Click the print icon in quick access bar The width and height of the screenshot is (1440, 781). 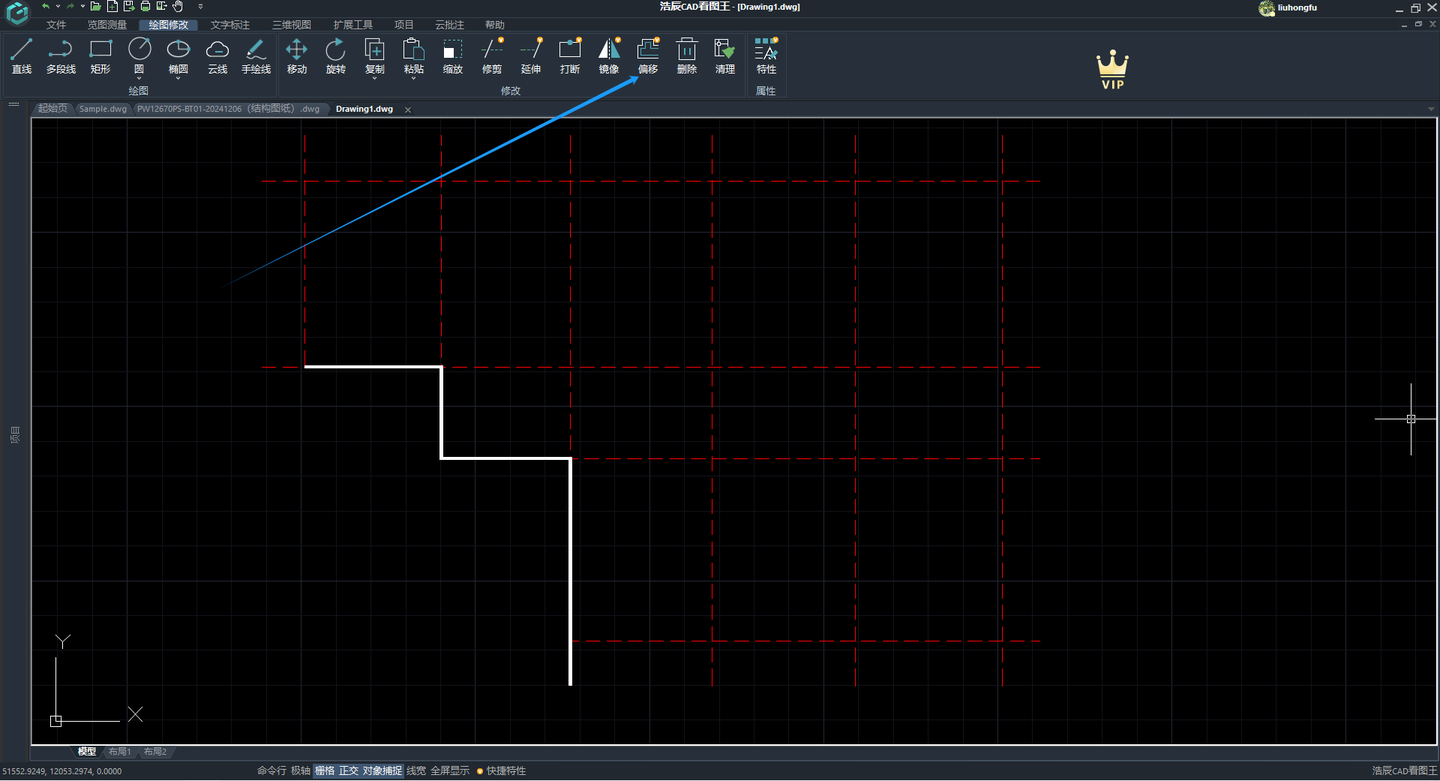145,7
